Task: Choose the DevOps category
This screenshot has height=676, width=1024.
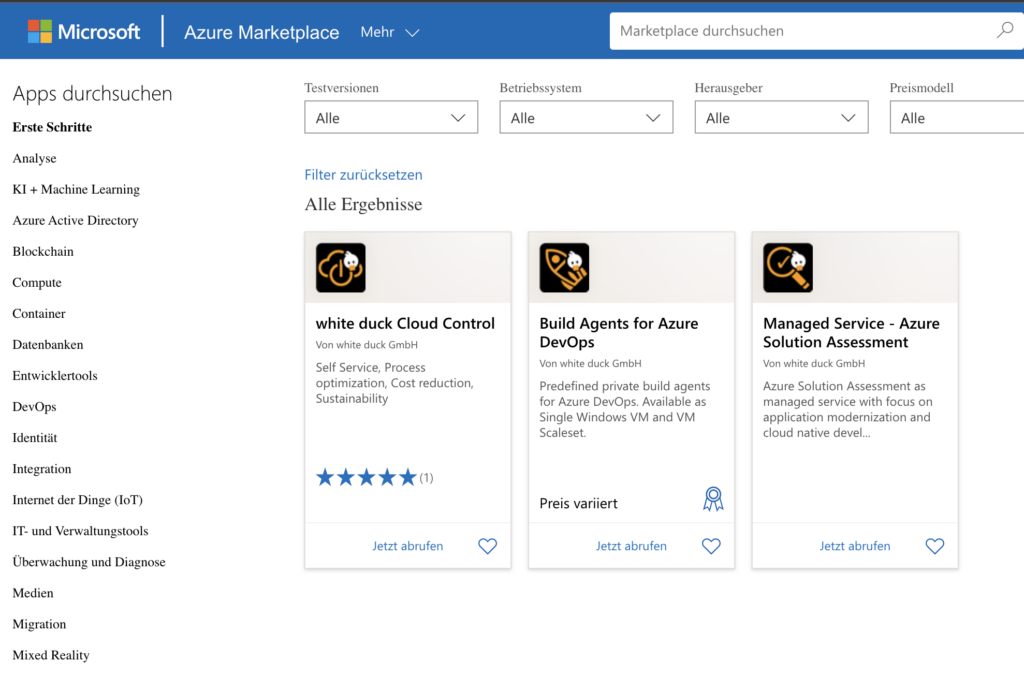Action: click(35, 407)
